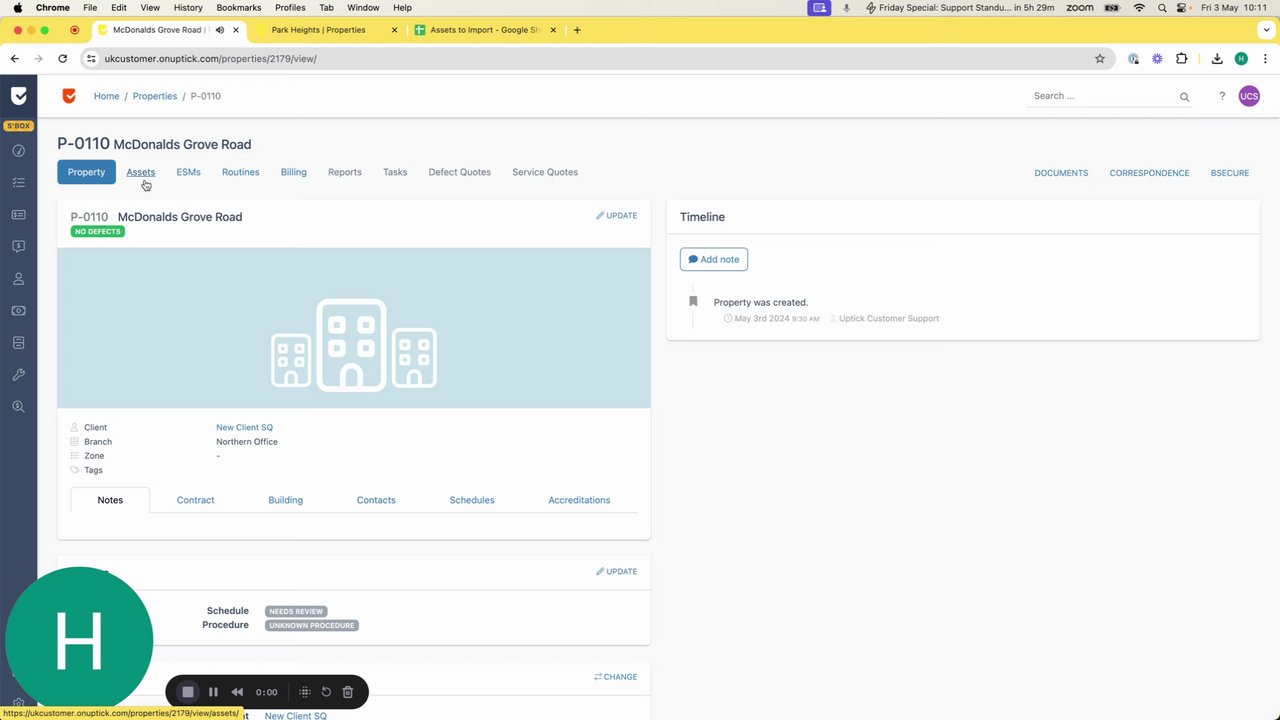Go to Home in breadcrumb
The width and height of the screenshot is (1280, 720).
[x=106, y=96]
